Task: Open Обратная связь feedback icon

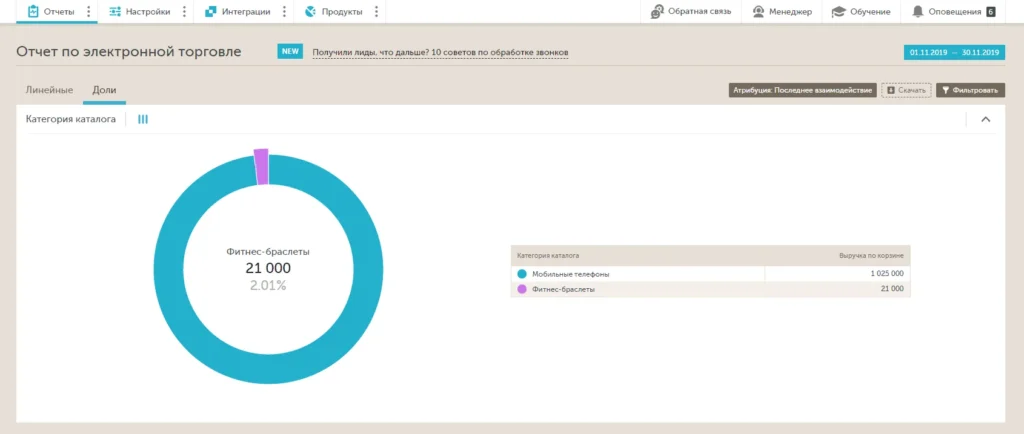Action: pyautogui.click(x=657, y=12)
